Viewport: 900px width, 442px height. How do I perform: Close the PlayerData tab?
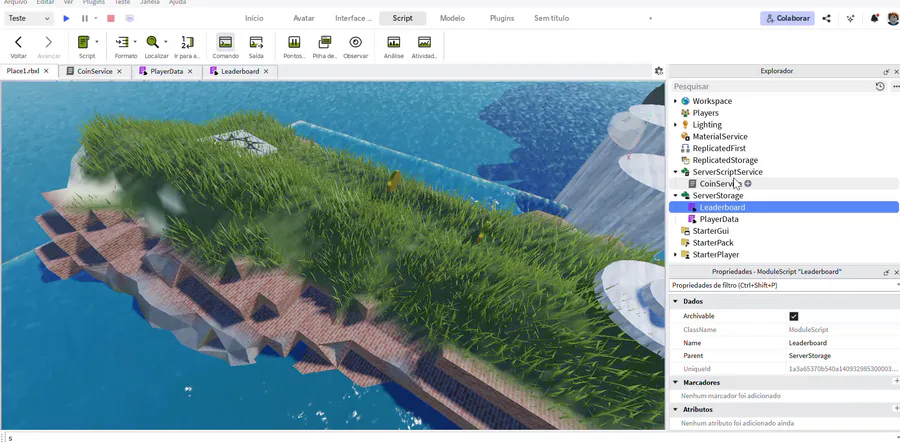coord(190,72)
